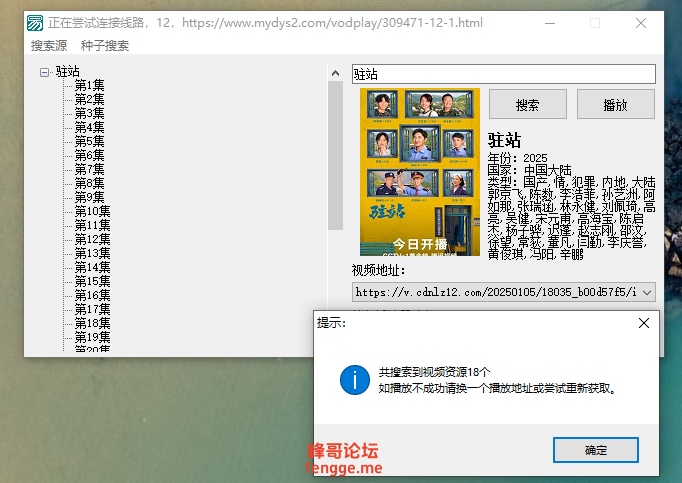Click the 驻站 poster thumbnail
Viewport: 682px width, 483px height.
pos(420,172)
